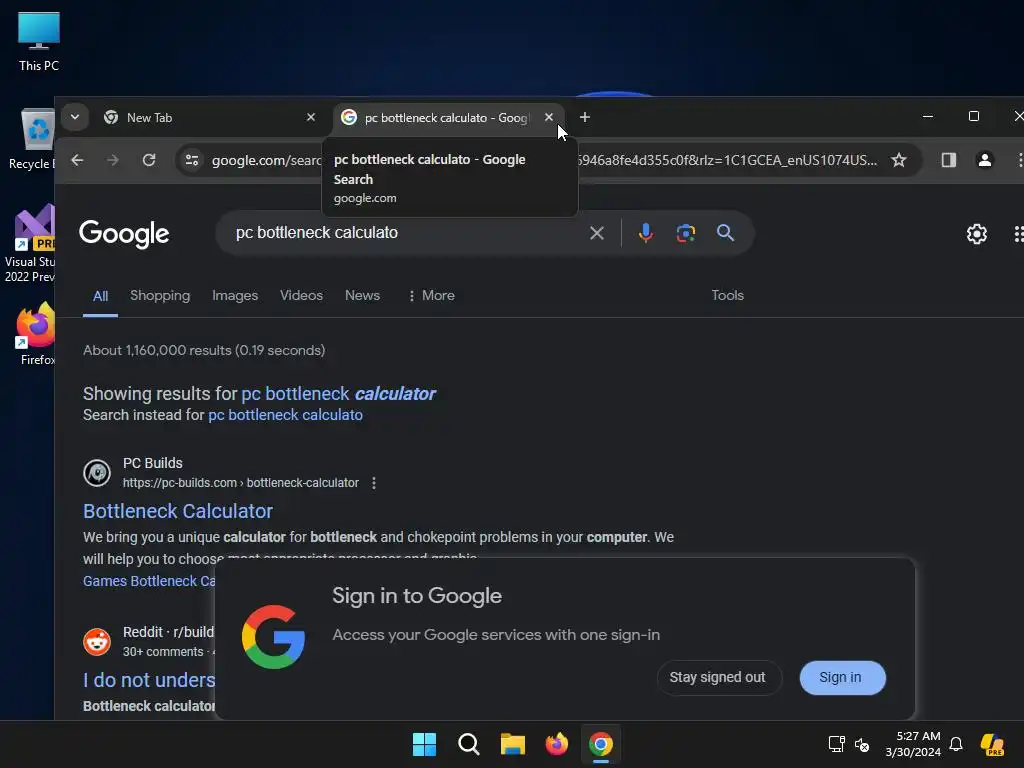Open Firefox from the taskbar
This screenshot has width=1024, height=768.
(x=556, y=744)
